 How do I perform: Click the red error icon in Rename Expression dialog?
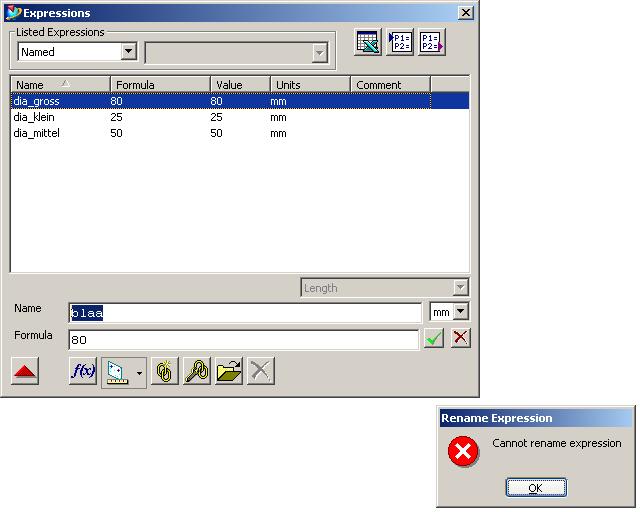(463, 452)
